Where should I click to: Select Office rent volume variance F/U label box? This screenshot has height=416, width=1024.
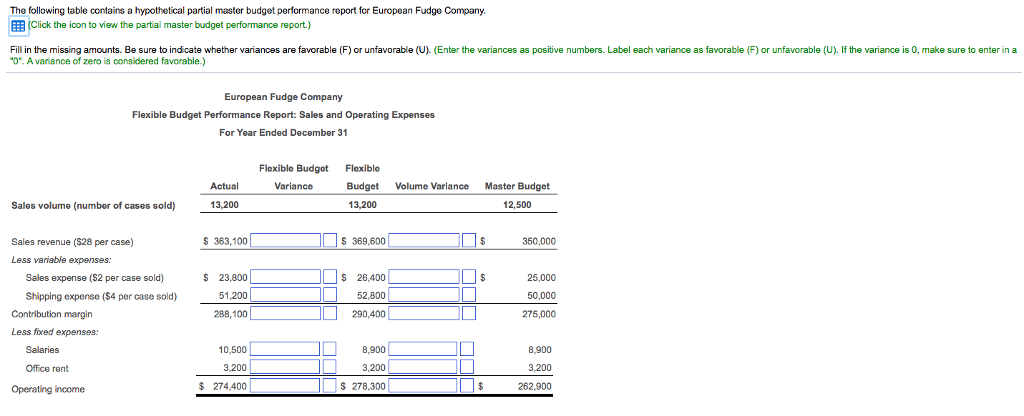click(x=469, y=368)
